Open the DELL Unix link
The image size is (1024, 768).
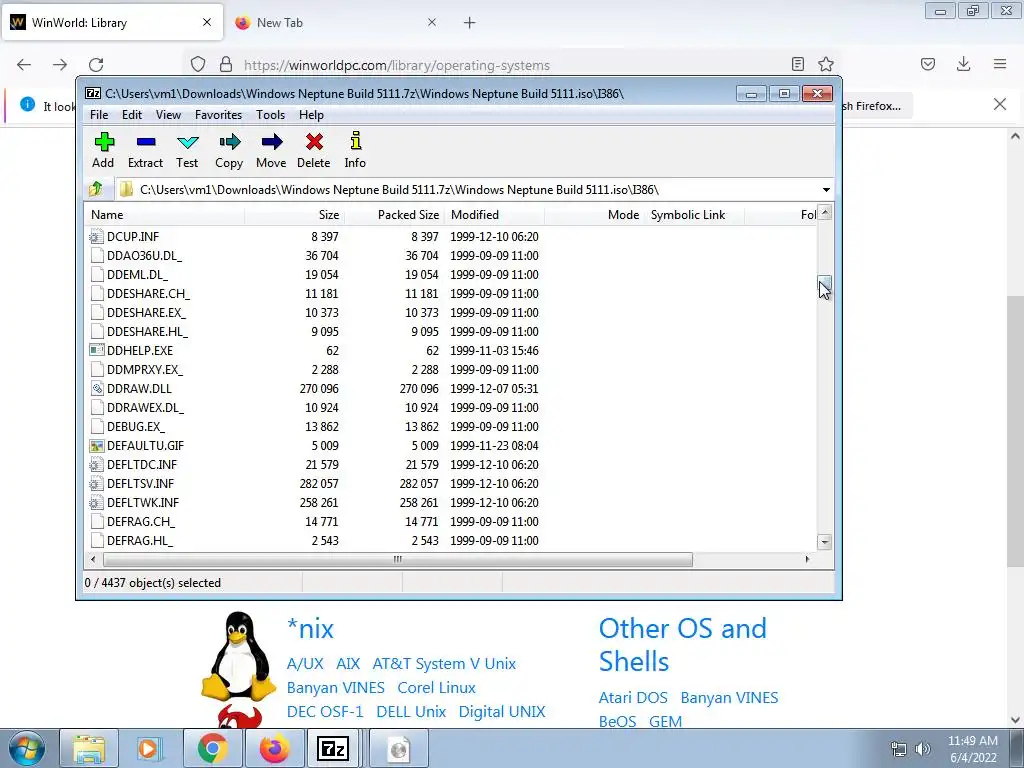coord(411,711)
